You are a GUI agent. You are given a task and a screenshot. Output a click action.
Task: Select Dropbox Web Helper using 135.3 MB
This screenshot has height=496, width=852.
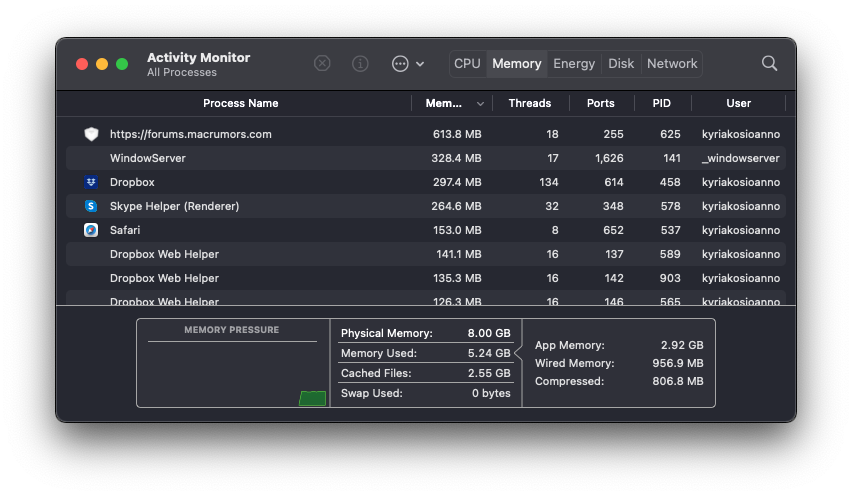[x=426, y=278]
